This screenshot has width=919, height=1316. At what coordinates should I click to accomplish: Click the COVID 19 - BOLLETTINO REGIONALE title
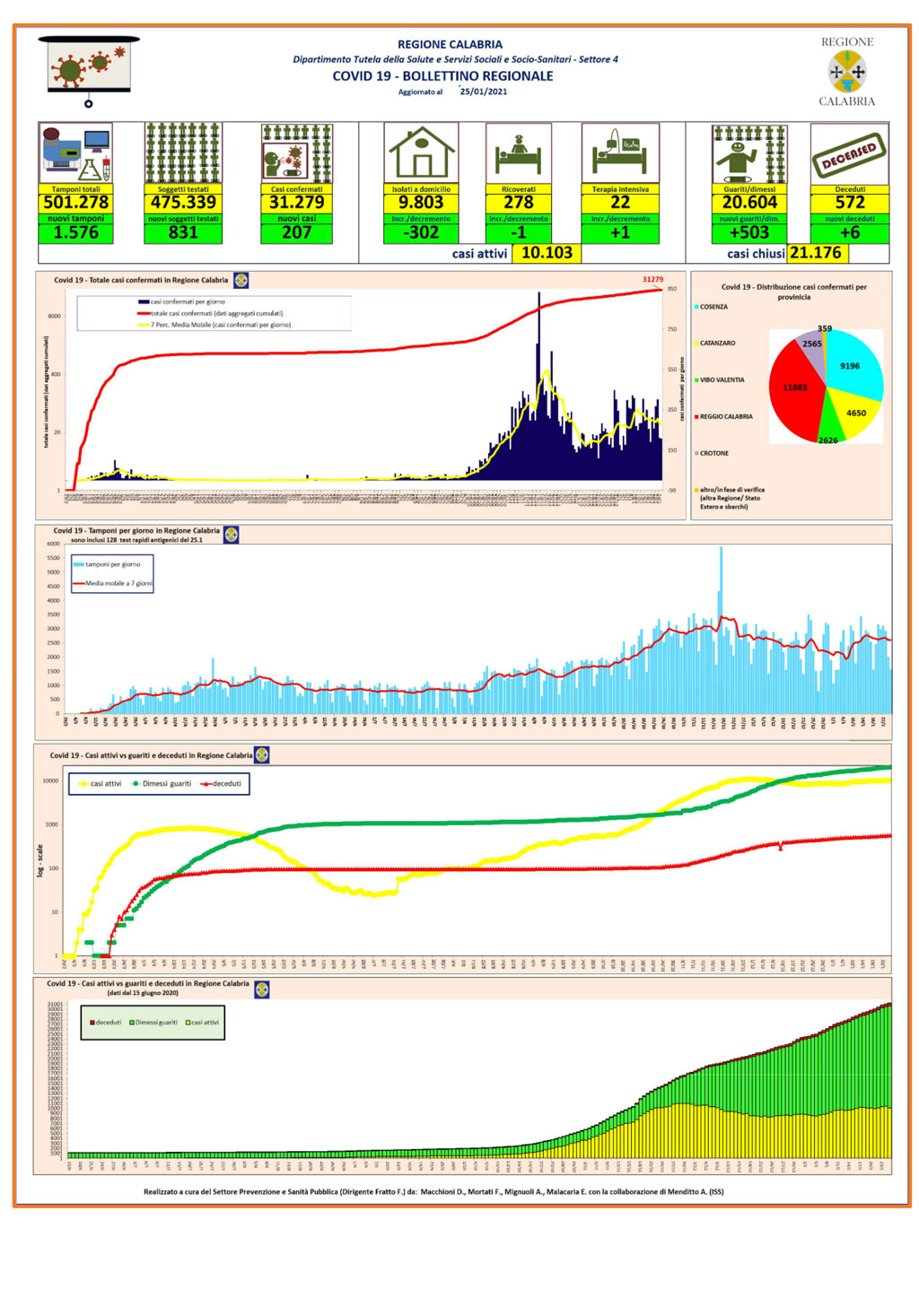click(442, 76)
